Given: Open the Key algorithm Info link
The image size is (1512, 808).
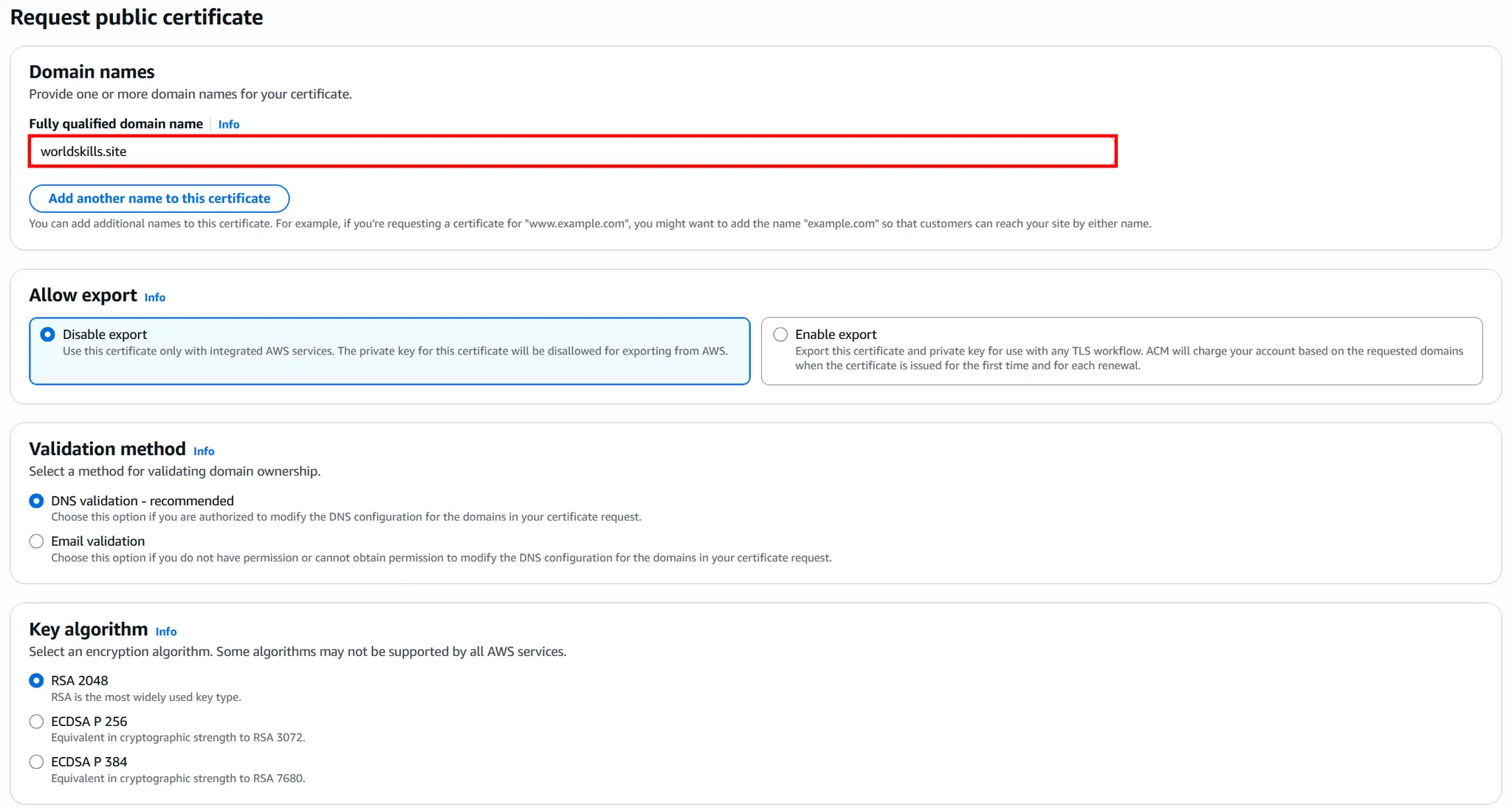Looking at the screenshot, I should (x=166, y=631).
